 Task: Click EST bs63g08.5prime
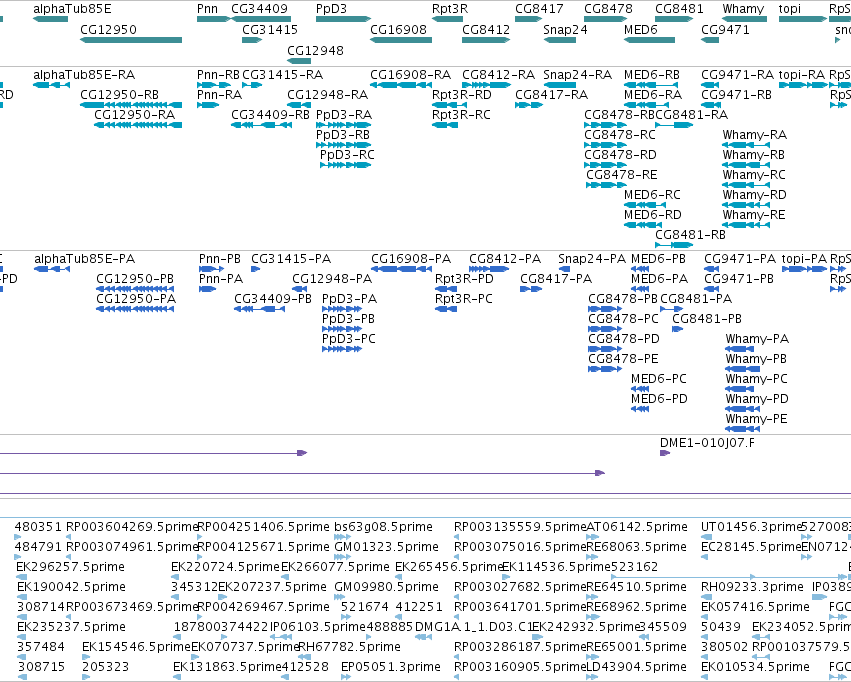383,527
